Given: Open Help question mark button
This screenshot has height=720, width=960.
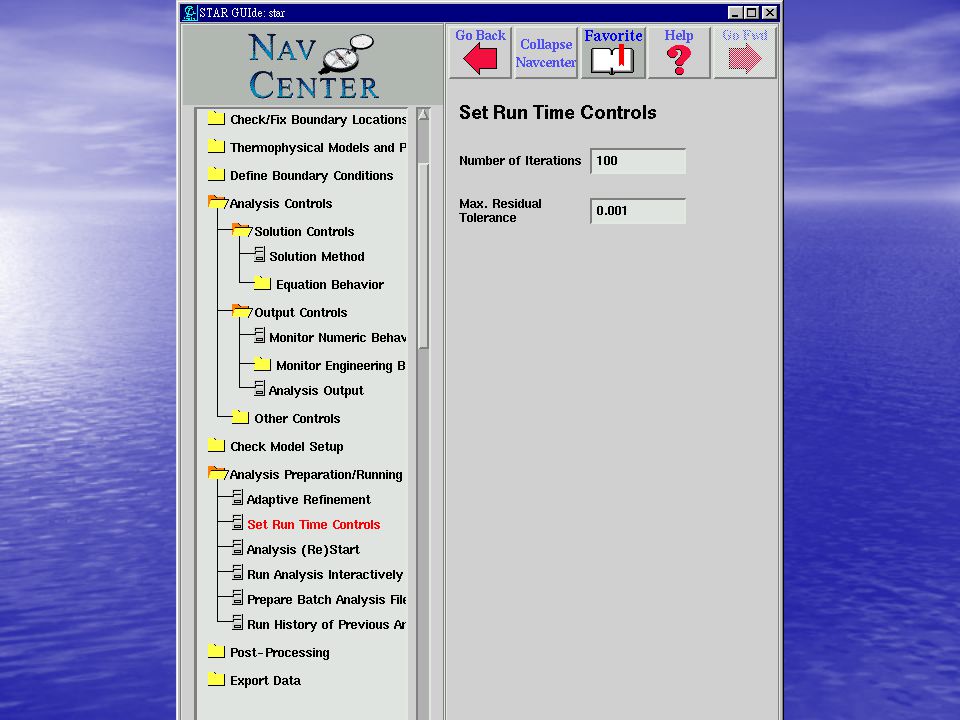Looking at the screenshot, I should (679, 52).
